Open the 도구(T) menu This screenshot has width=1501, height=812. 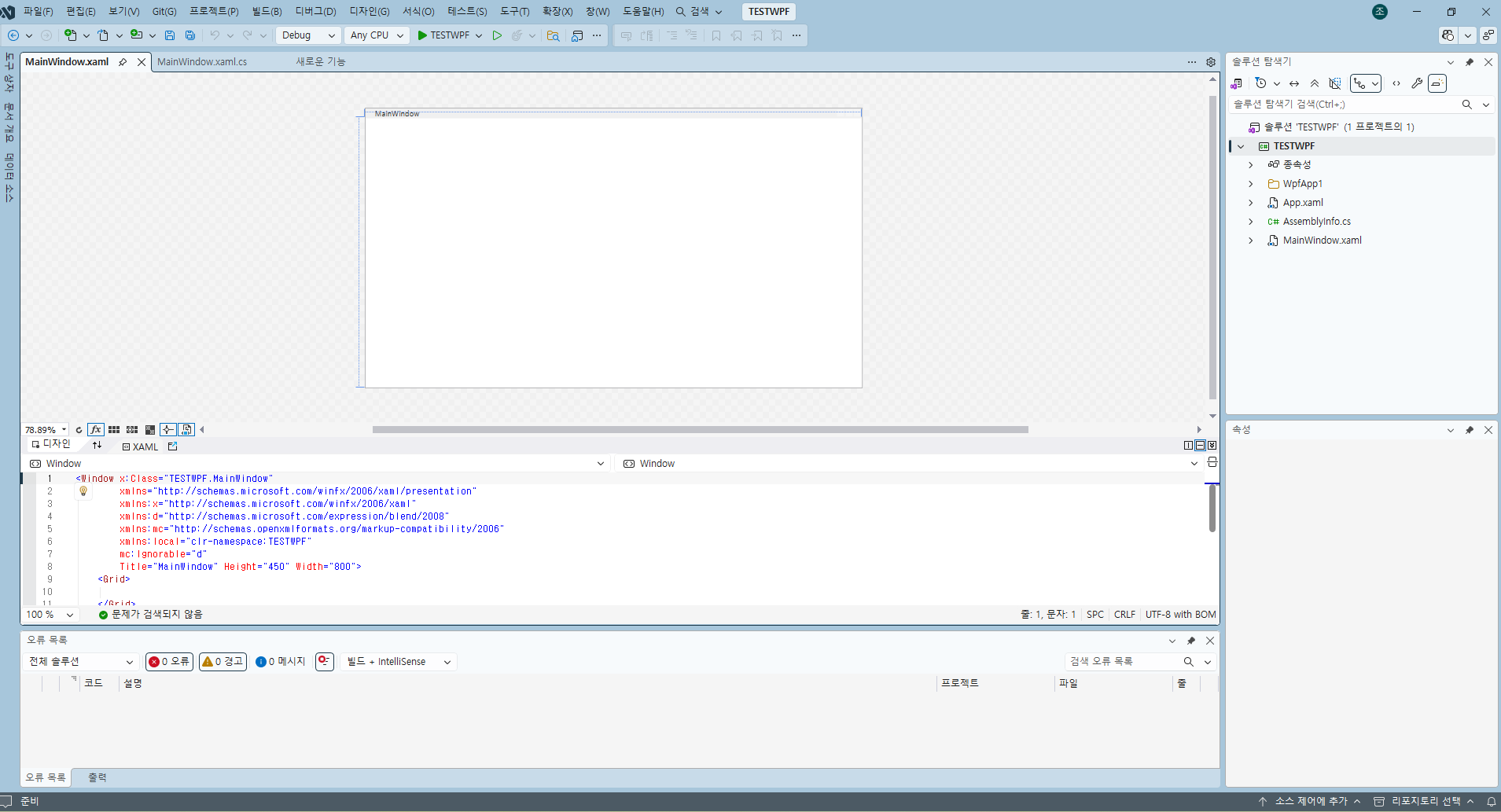[514, 12]
